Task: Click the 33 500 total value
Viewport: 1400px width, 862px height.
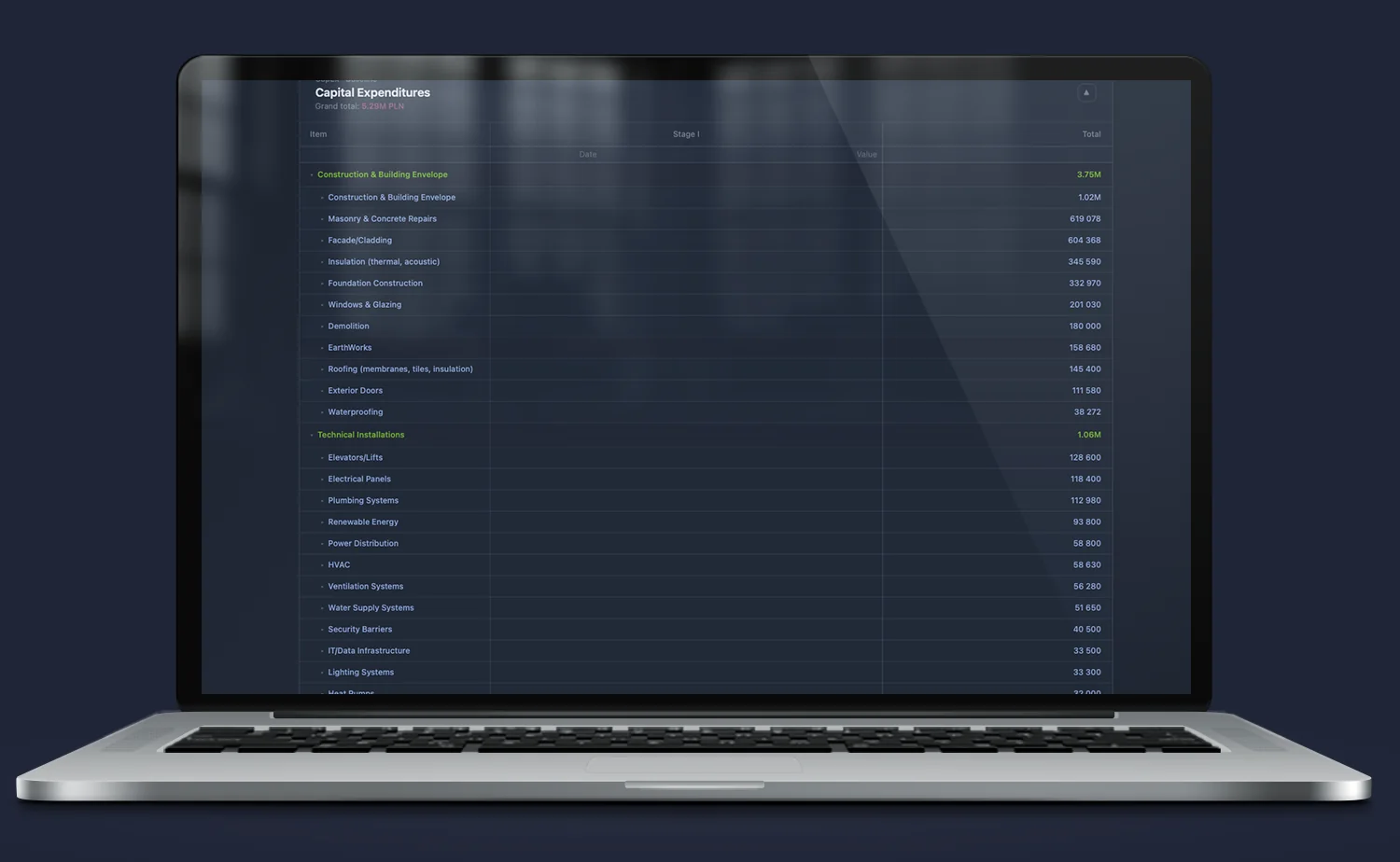Action: [1087, 651]
